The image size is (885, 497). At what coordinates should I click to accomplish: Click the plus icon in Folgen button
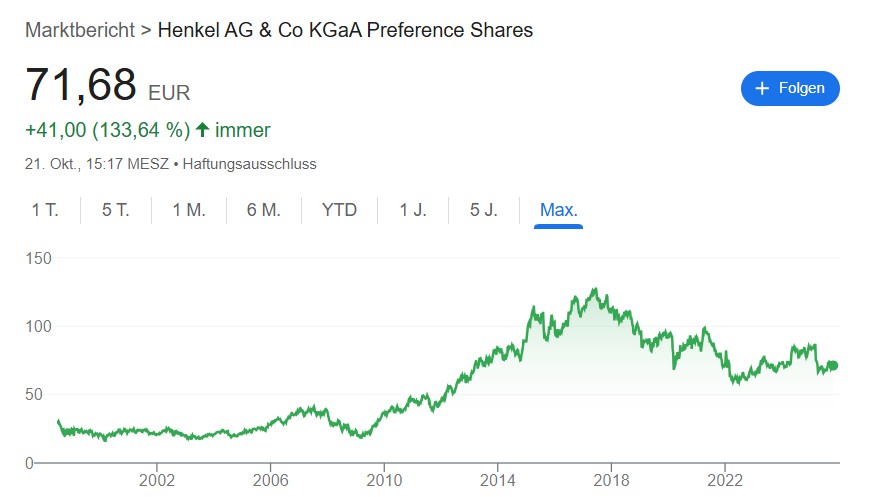pyautogui.click(x=762, y=88)
